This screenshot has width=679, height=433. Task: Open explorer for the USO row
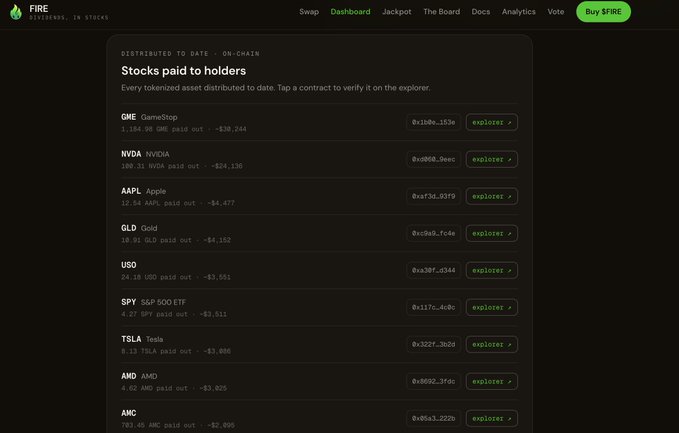click(491, 270)
